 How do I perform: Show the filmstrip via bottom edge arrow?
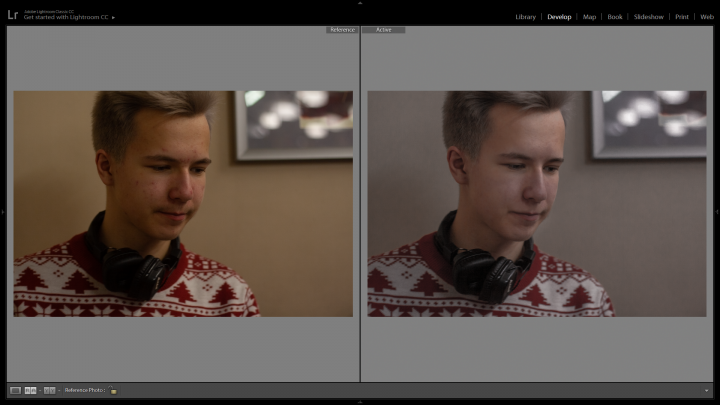tap(360, 402)
